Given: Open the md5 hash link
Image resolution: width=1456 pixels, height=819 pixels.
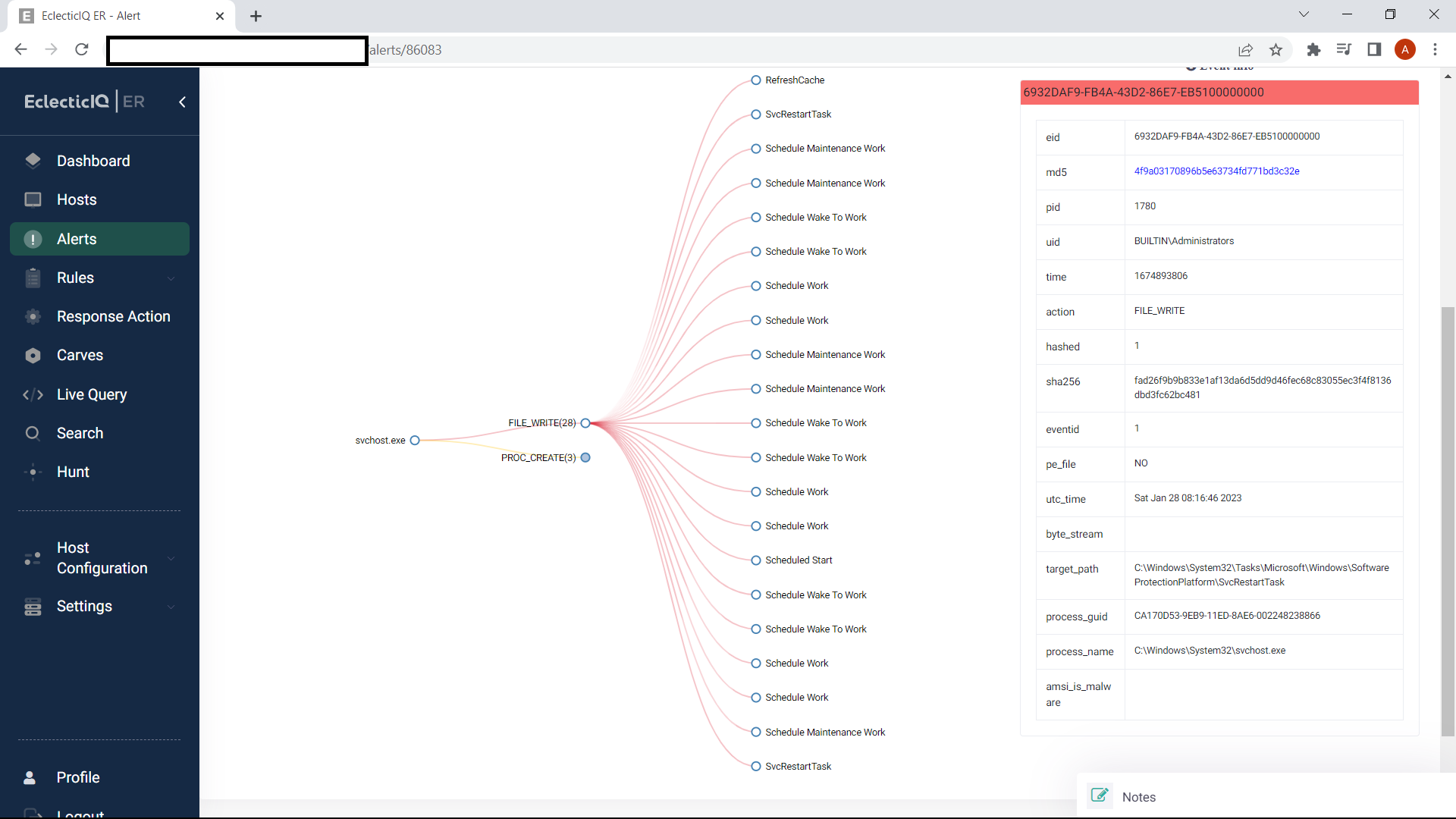Looking at the screenshot, I should [1216, 171].
